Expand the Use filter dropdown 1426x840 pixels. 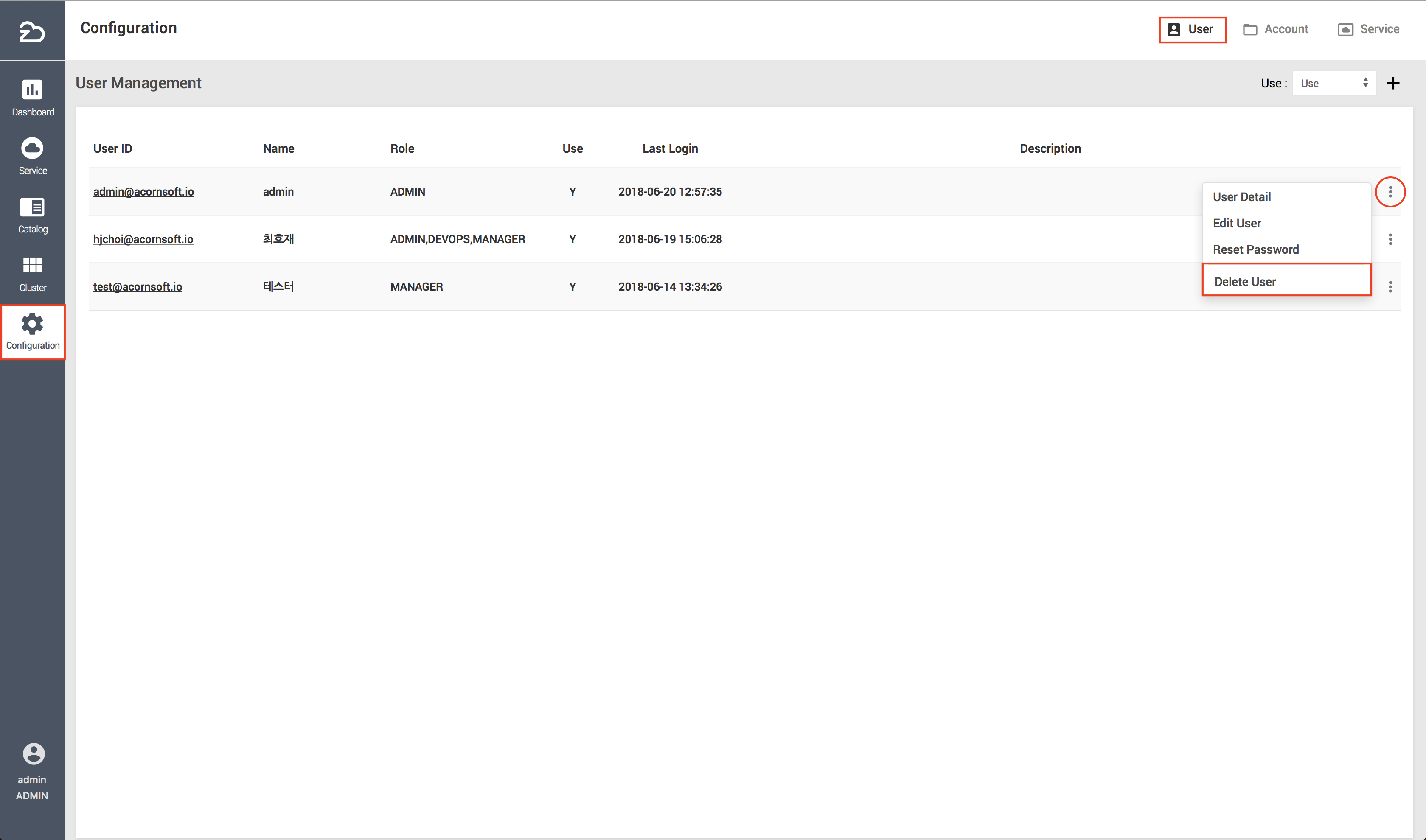tap(1333, 83)
